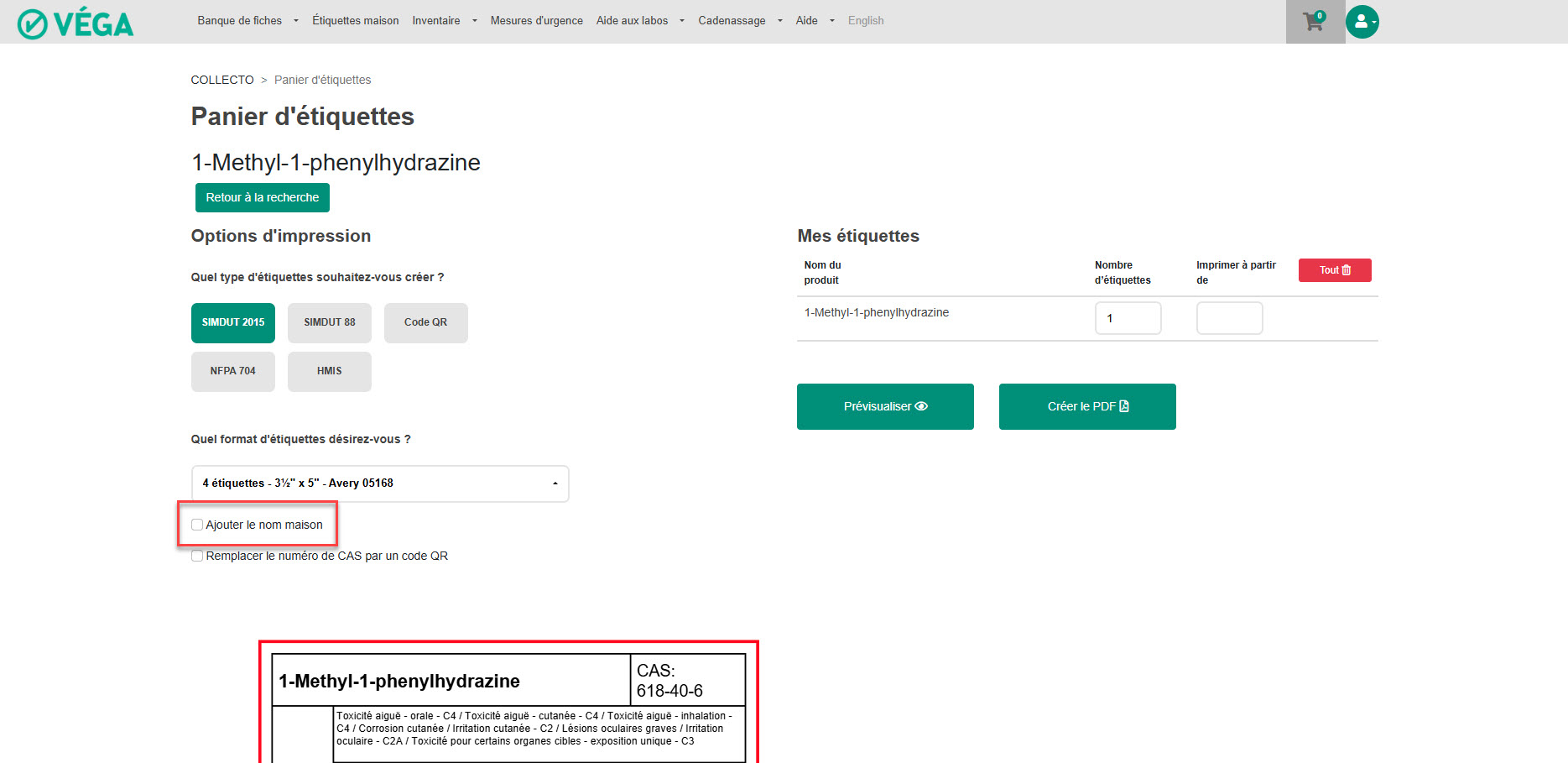Enable the Ajouter le nom maison checkbox
Screen dimensions: 1568x763
coord(197,525)
